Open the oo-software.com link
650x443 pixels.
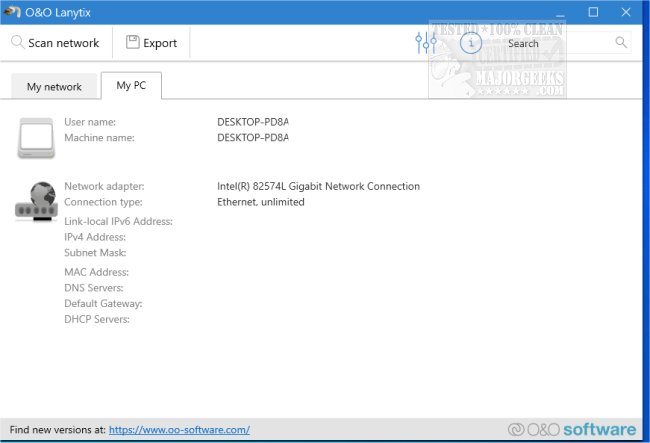click(179, 430)
